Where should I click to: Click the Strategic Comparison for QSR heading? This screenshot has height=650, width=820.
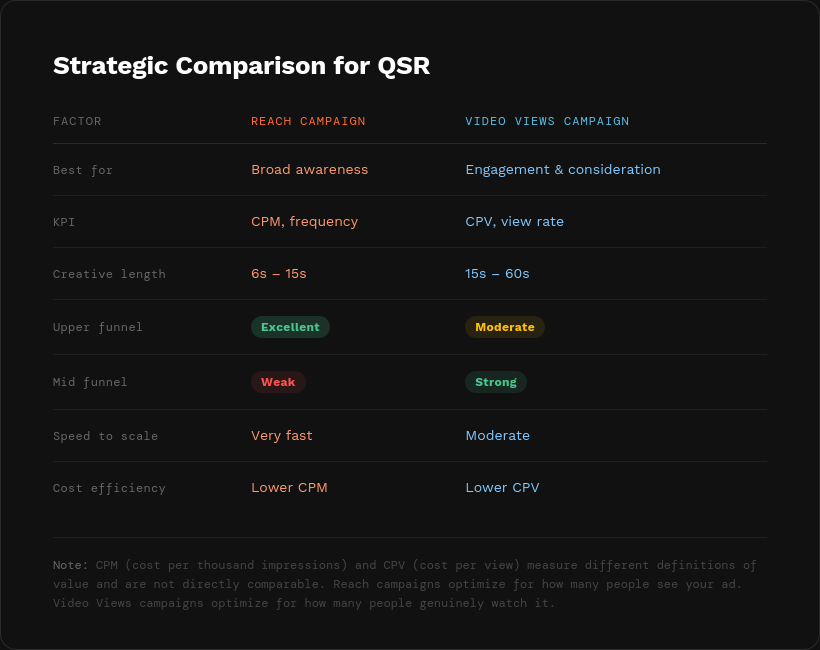coord(241,66)
